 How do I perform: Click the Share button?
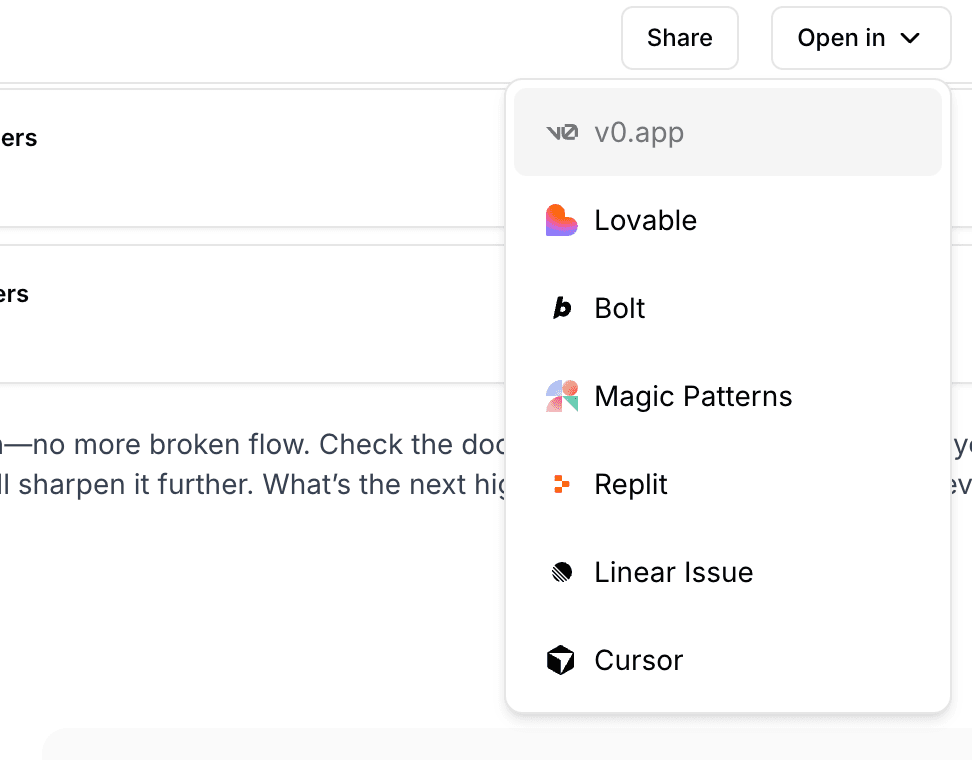coord(679,38)
